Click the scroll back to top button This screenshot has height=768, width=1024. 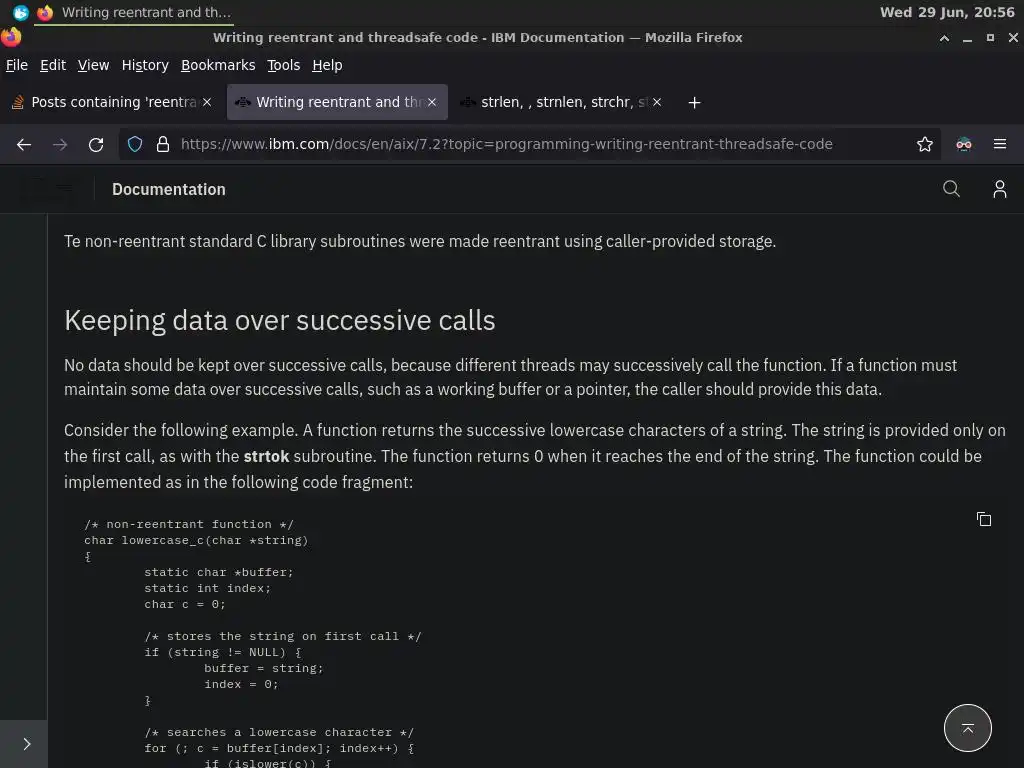(x=967, y=728)
